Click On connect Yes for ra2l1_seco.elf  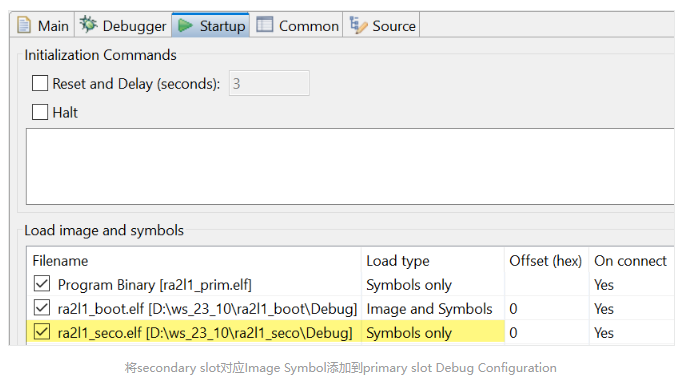point(604,333)
